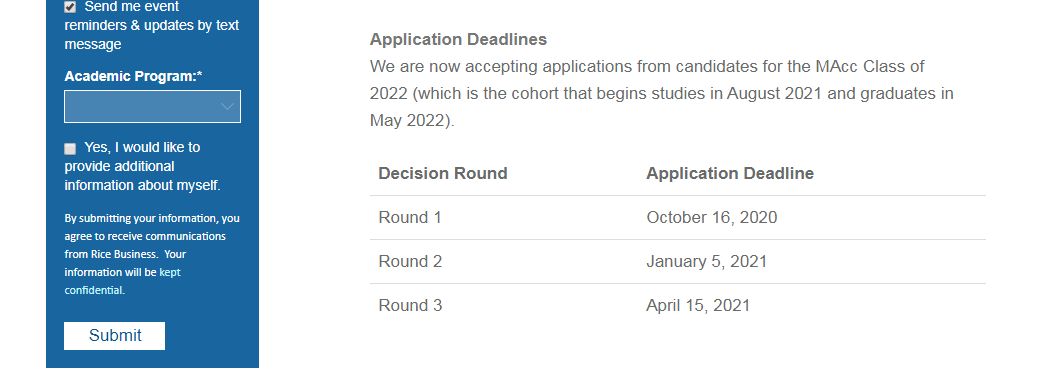
Task: Click the chevron arrow in Academic Program field
Action: pyautogui.click(x=227, y=106)
